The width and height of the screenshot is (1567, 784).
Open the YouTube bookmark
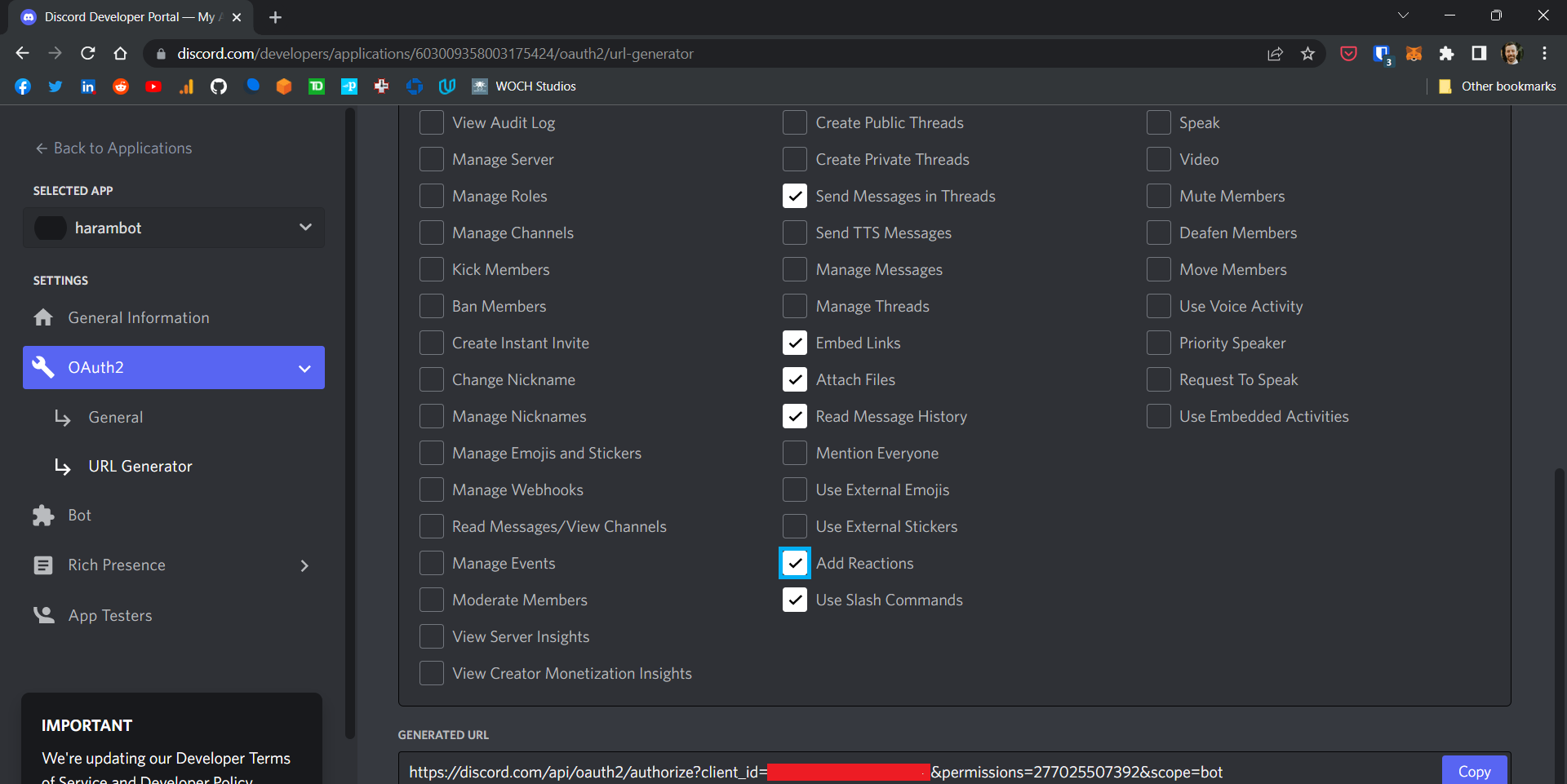(153, 86)
